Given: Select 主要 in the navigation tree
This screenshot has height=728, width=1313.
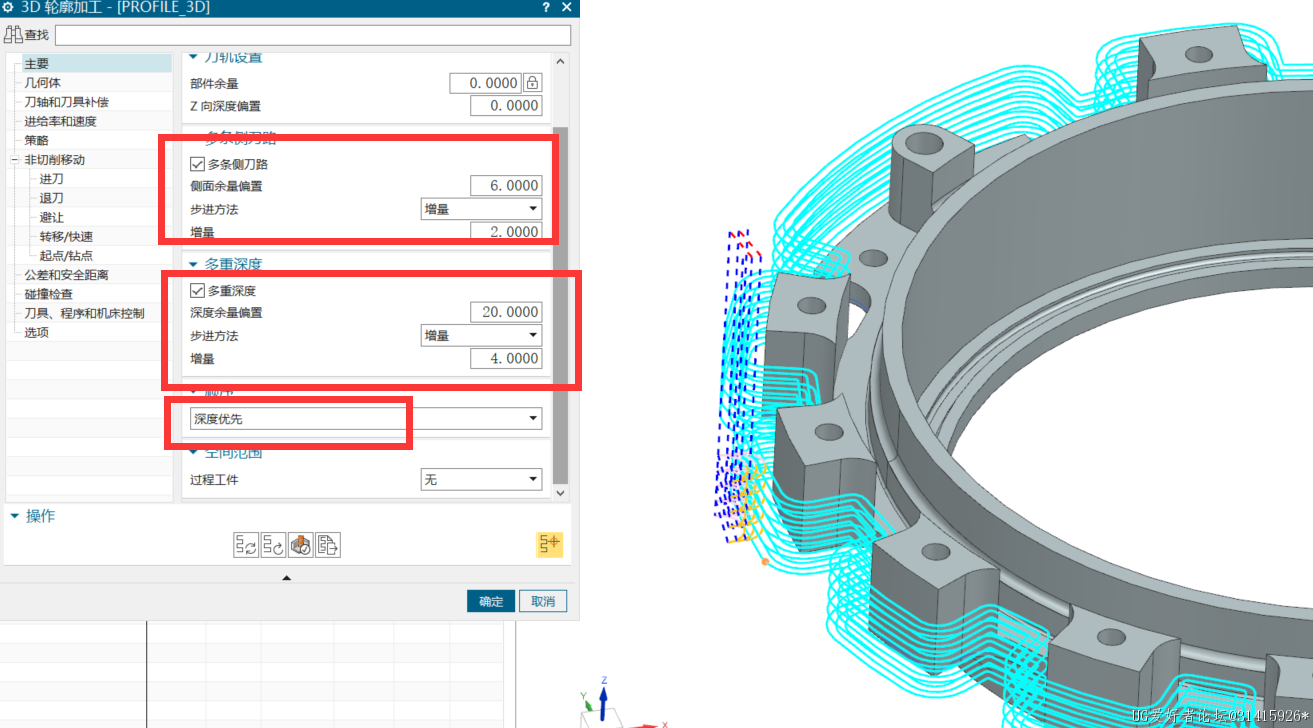Looking at the screenshot, I should click(37, 64).
